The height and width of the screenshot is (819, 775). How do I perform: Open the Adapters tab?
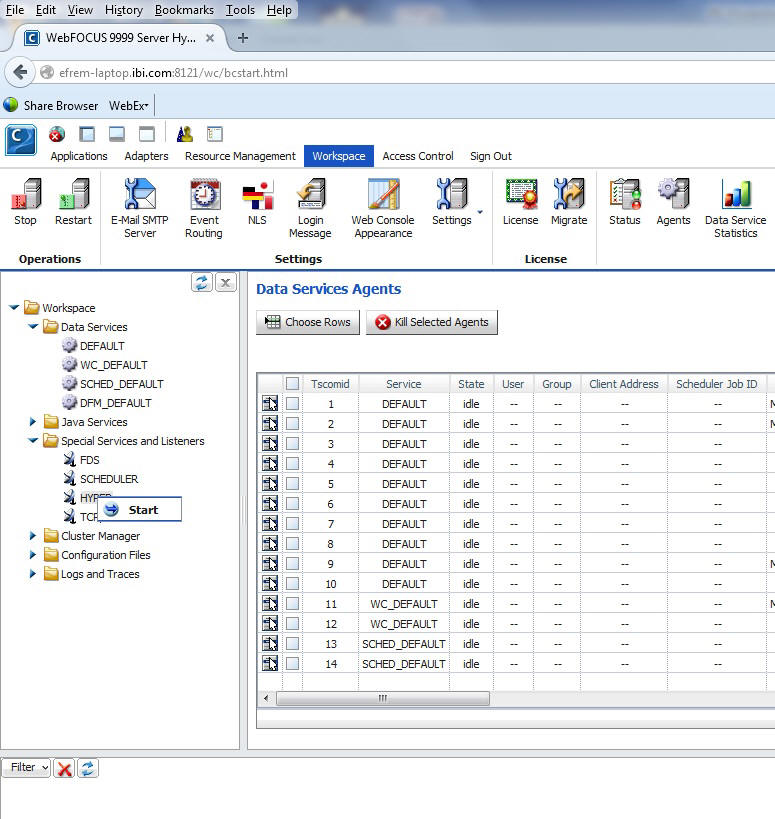coord(146,156)
